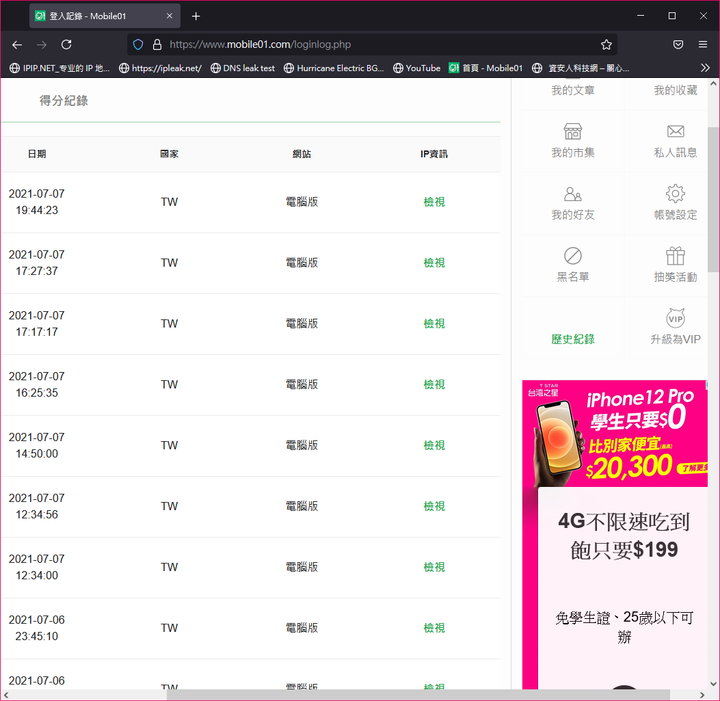View IP info for 19:44:23 login

434,202
